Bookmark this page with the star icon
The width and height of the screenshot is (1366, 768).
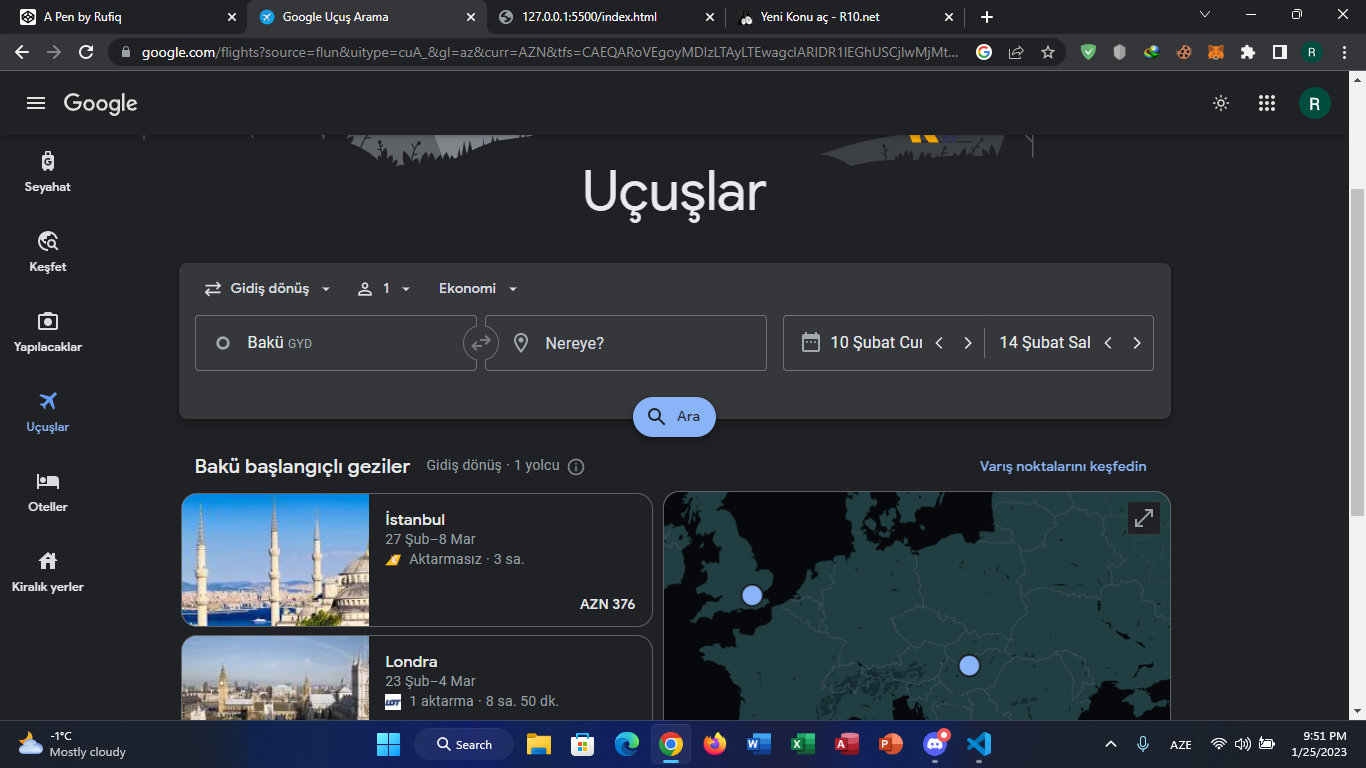click(1047, 52)
